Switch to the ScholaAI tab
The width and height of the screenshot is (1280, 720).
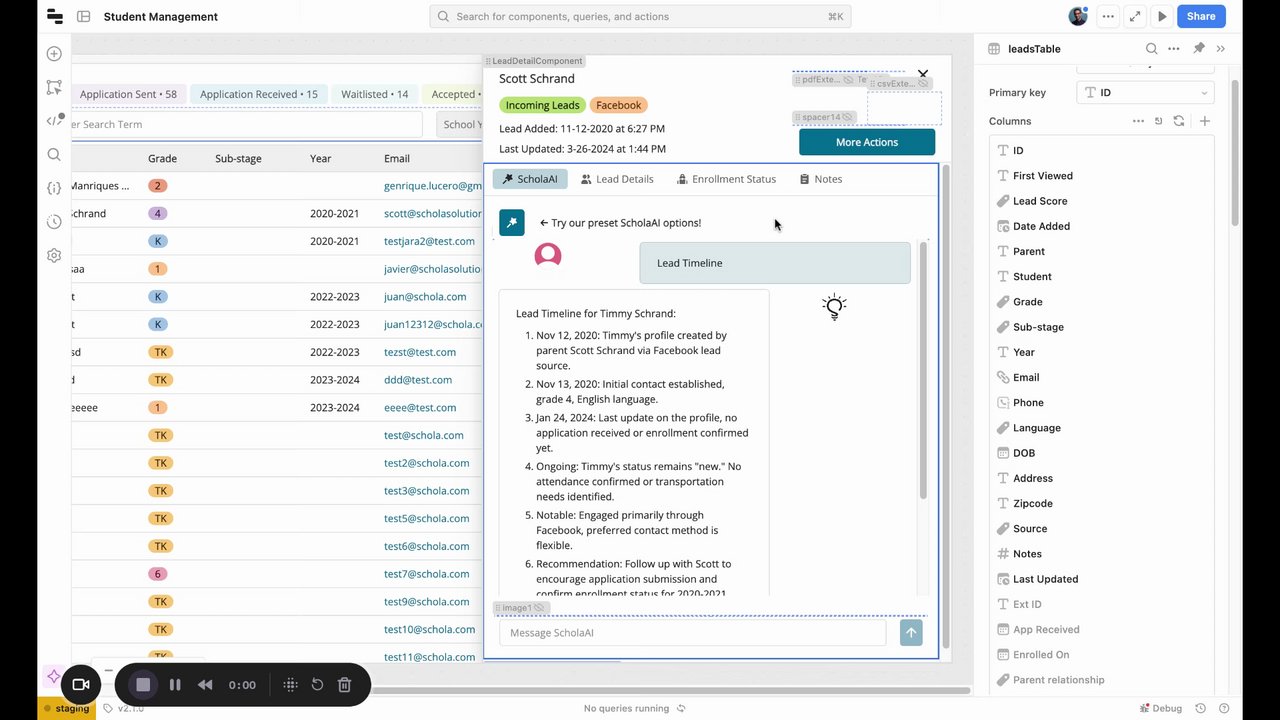pyautogui.click(x=530, y=179)
